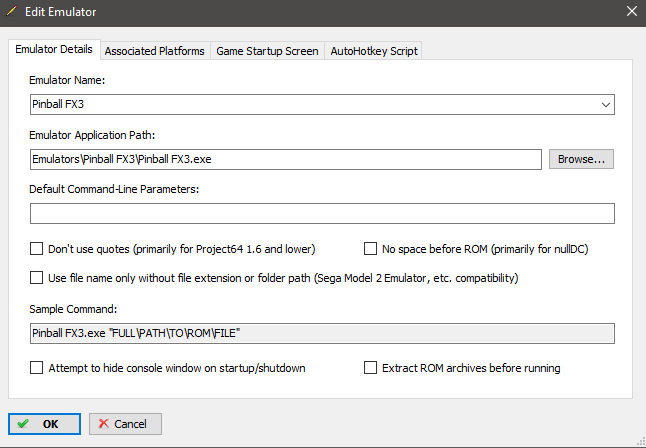
Task: Confirm changes with the OK button
Action: point(44,424)
